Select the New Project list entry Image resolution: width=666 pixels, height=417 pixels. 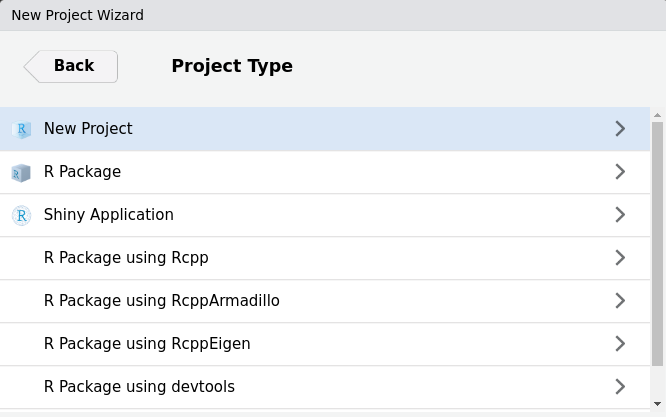coord(88,129)
